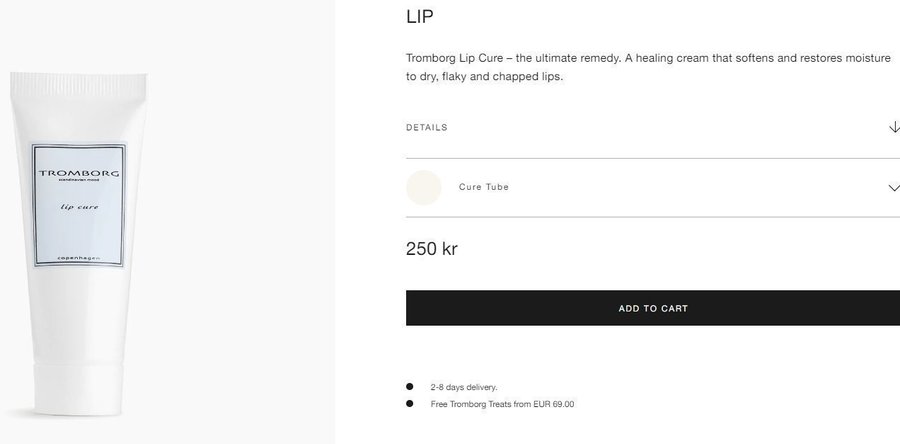
Task: Click the Tromborg logo on the tube
Action: point(79,174)
